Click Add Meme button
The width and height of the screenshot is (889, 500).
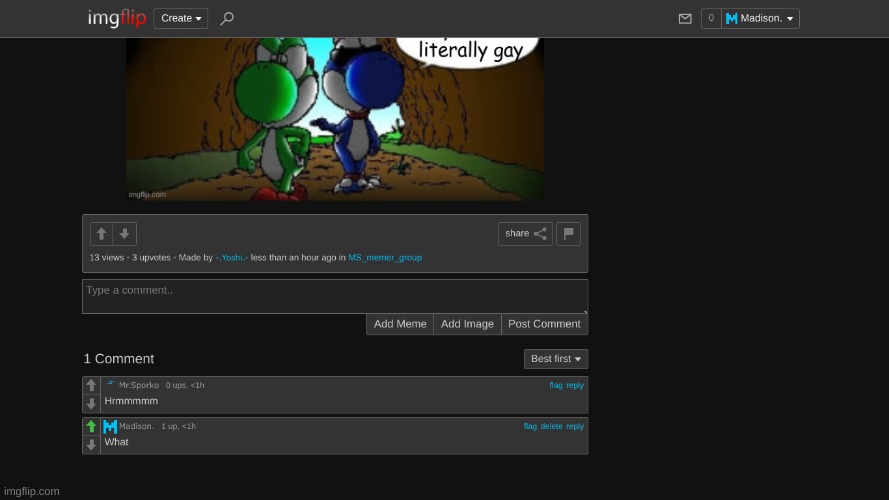pos(400,324)
